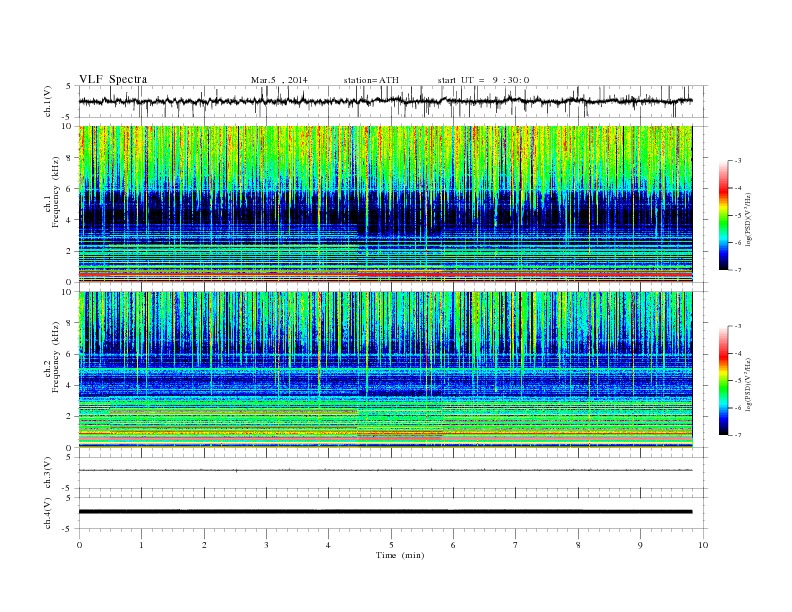The image size is (792, 612).
Task: Click the '4' kHz tick on ch.2 frequency axis
Action: [69, 386]
